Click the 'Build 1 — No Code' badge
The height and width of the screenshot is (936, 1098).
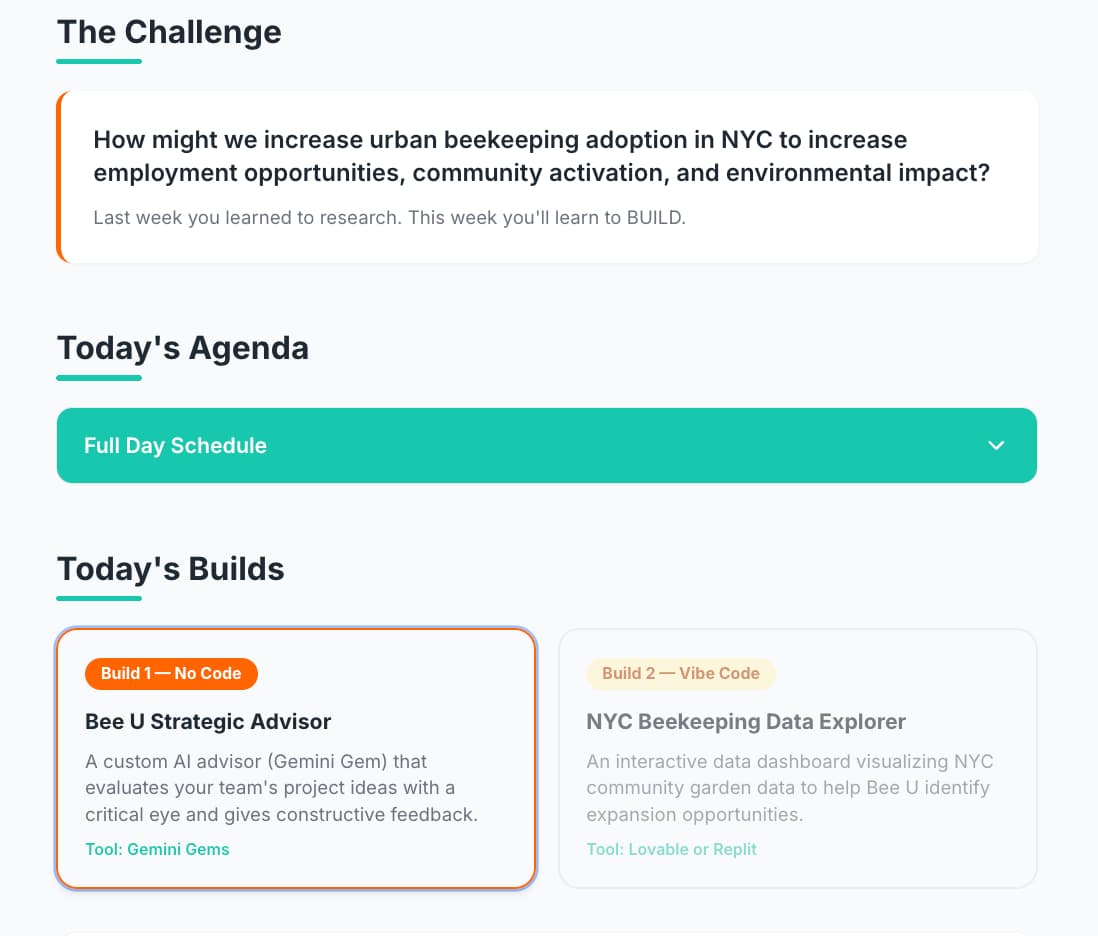pos(171,674)
